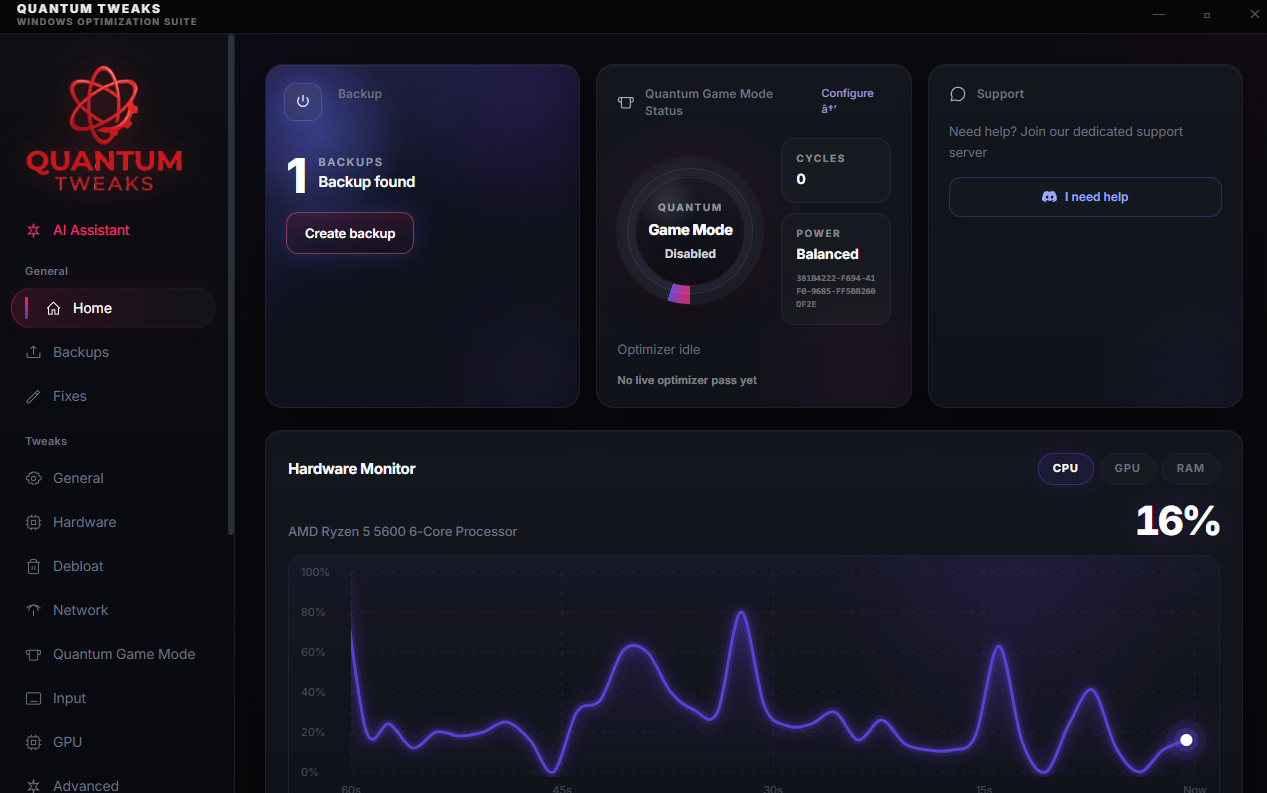Click the Debloat trash icon
Image resolution: width=1267 pixels, height=793 pixels.
click(x=33, y=566)
